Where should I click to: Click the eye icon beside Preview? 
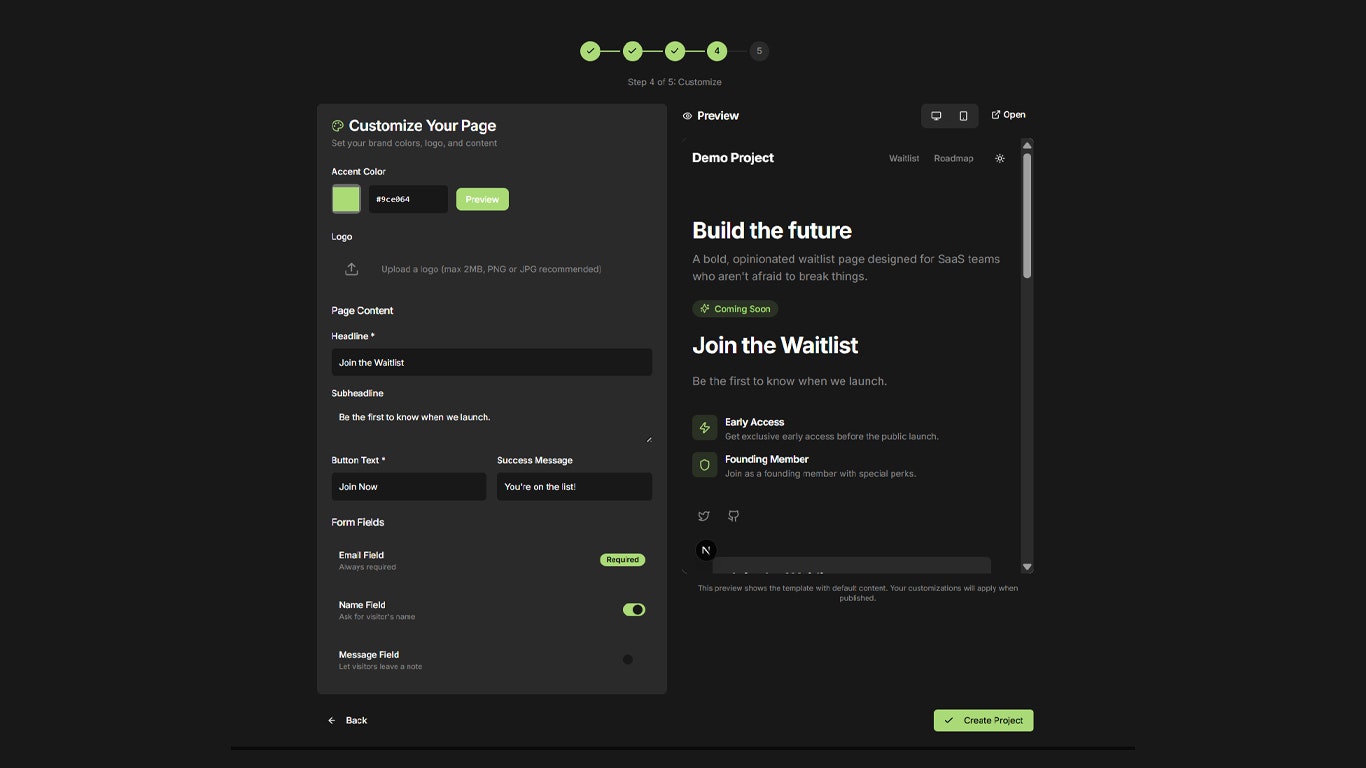686,115
